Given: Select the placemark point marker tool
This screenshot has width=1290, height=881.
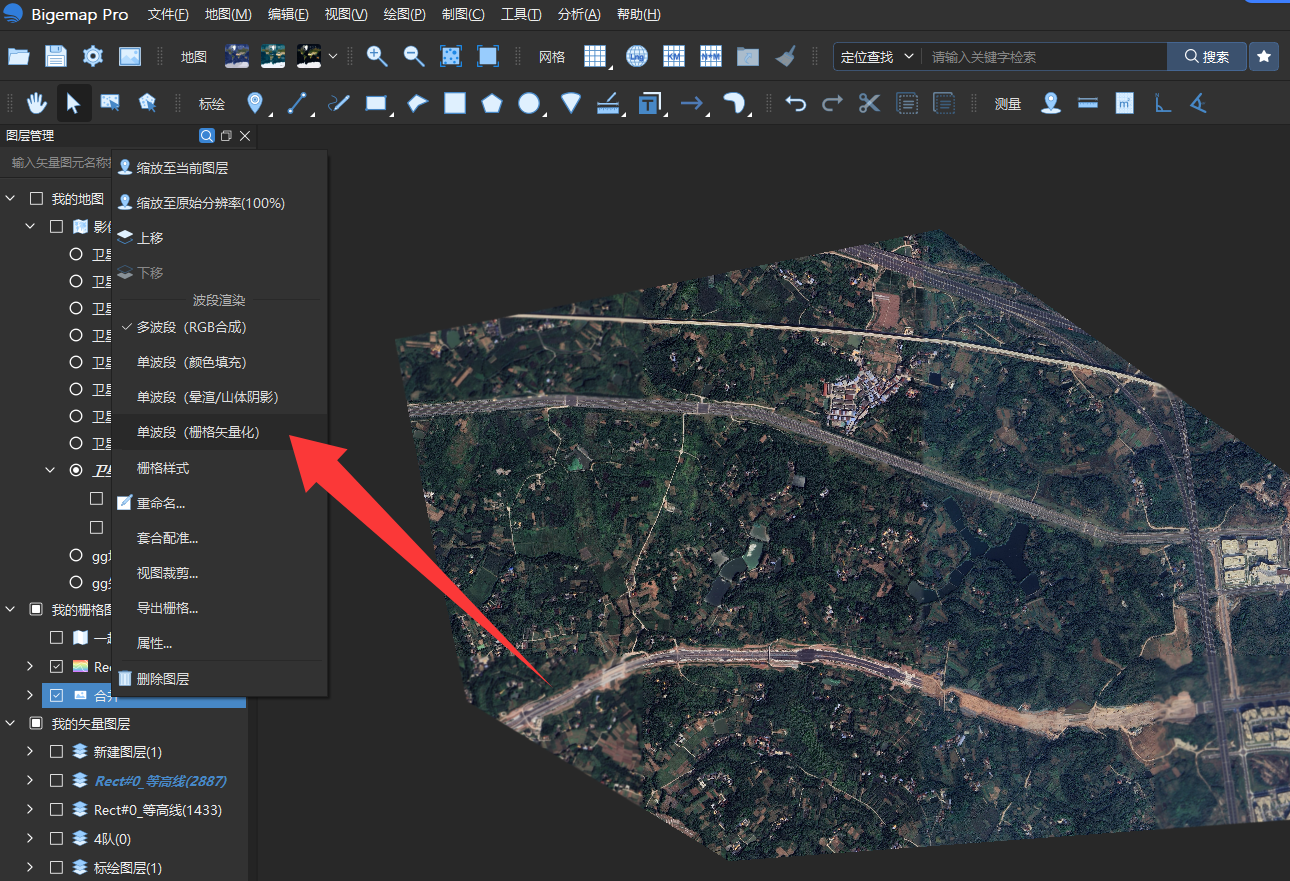Looking at the screenshot, I should pyautogui.click(x=255, y=103).
